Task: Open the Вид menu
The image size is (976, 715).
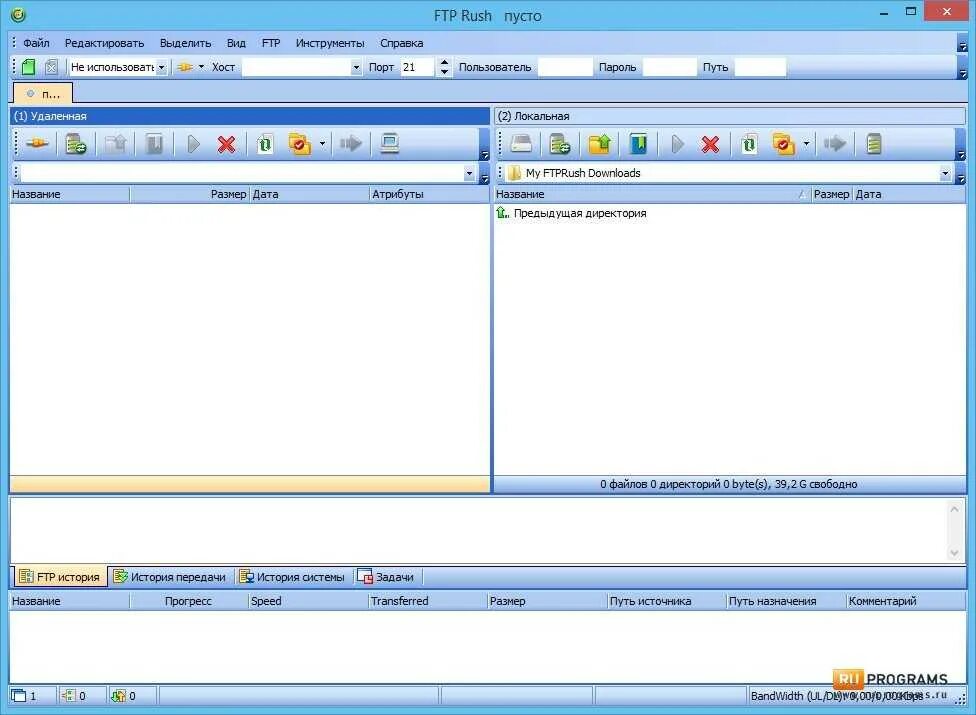Action: pos(237,43)
